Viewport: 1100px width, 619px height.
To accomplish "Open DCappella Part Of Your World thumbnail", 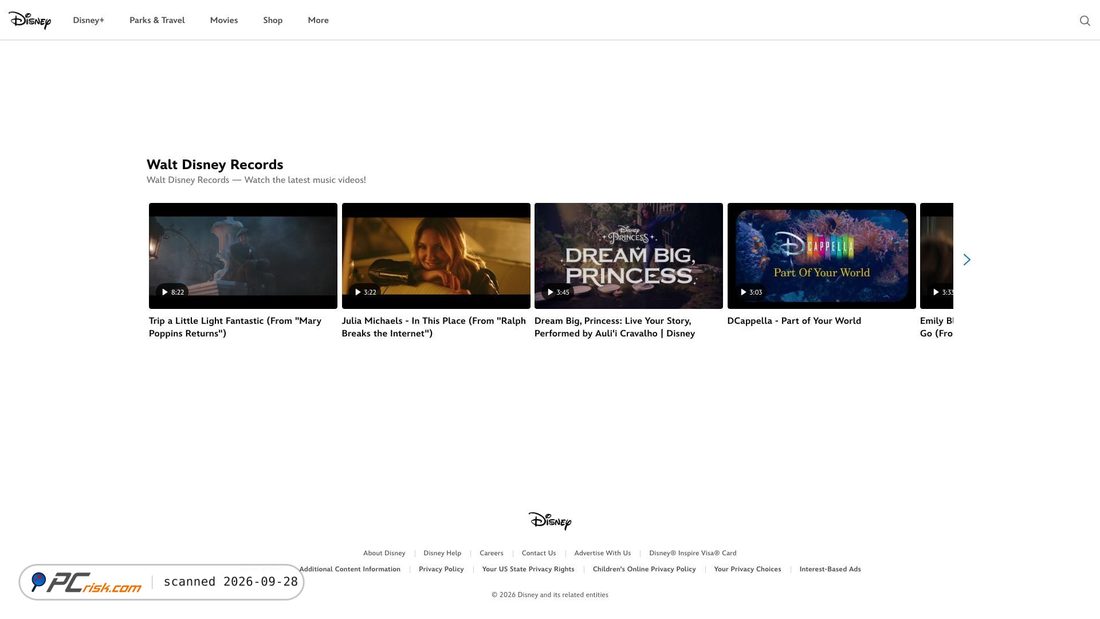I will 821,255.
